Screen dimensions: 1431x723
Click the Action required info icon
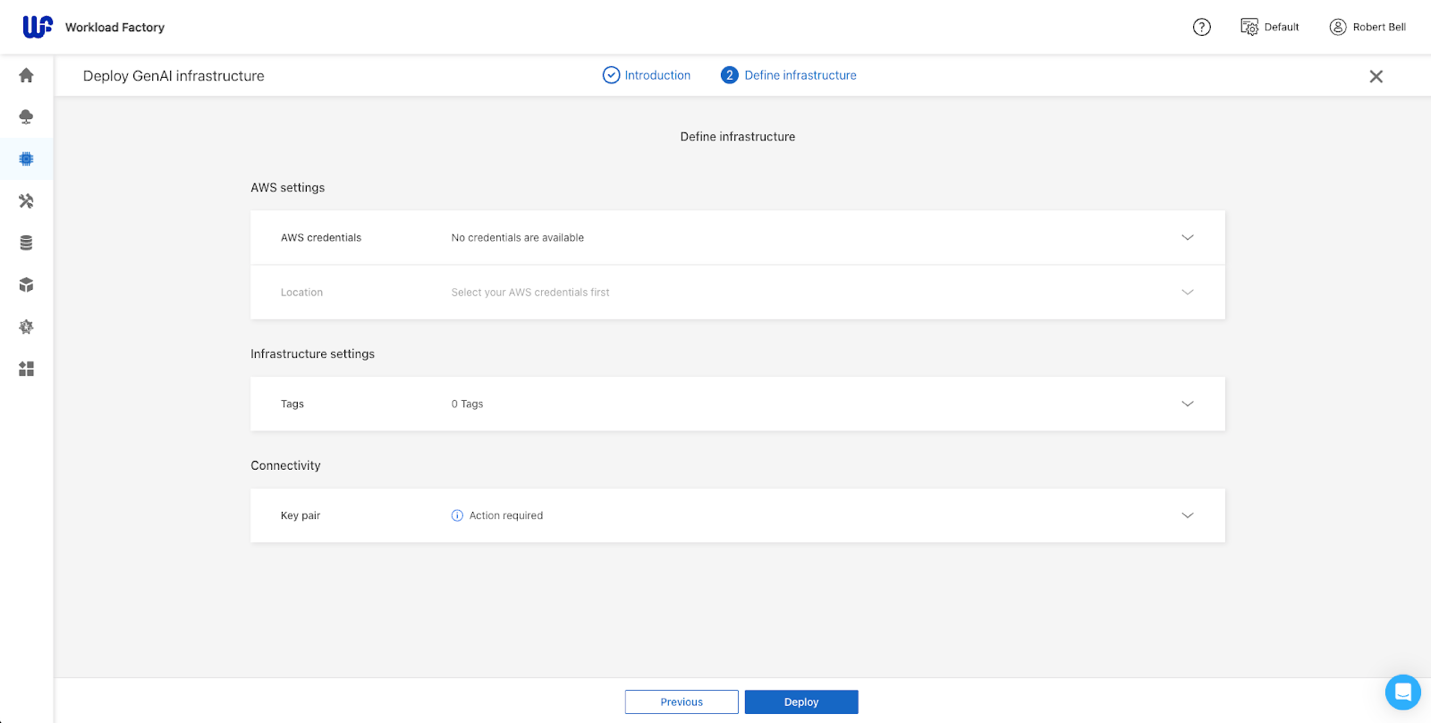coord(457,516)
